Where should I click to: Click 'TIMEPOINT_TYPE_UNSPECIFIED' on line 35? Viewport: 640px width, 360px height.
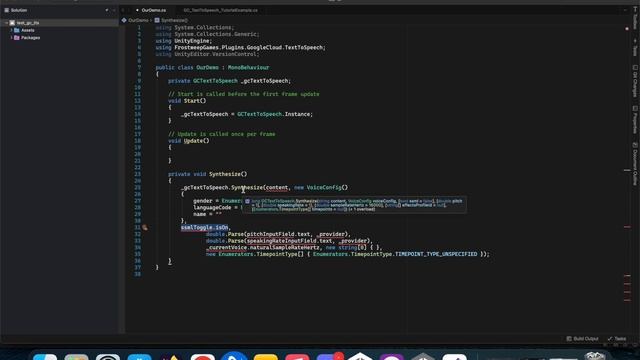[436, 254]
